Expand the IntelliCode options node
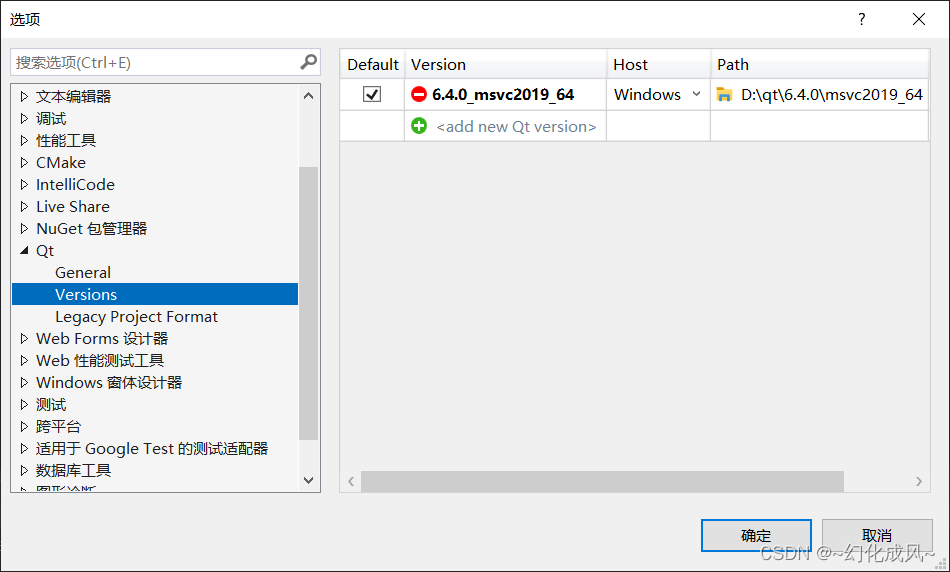This screenshot has width=950, height=572. tap(25, 185)
